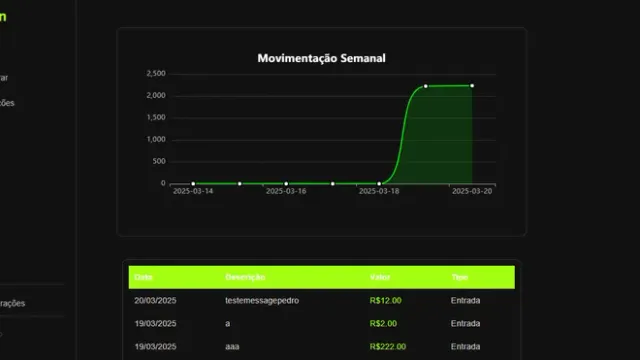Select the 'aaa' description cell
Viewport: 640px width, 360px height.
pos(232,347)
